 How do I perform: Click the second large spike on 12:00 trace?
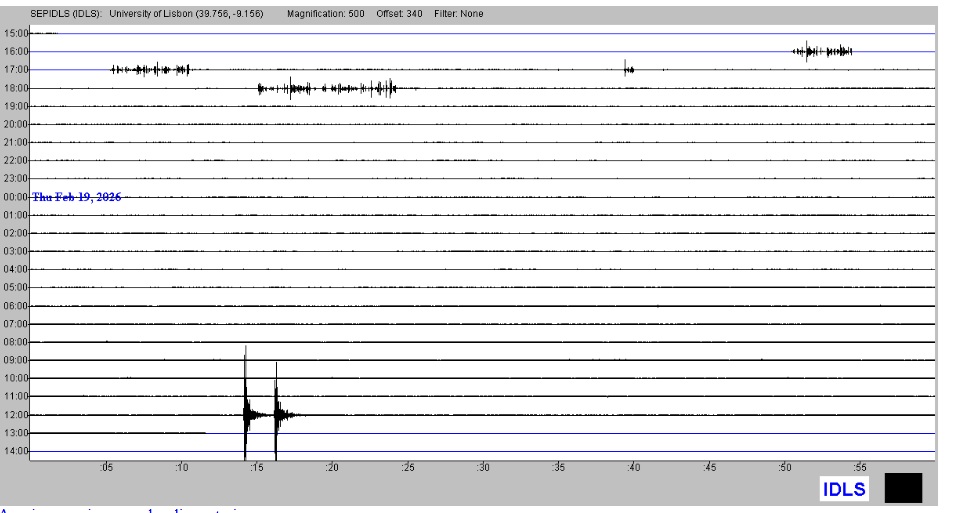click(x=276, y=412)
